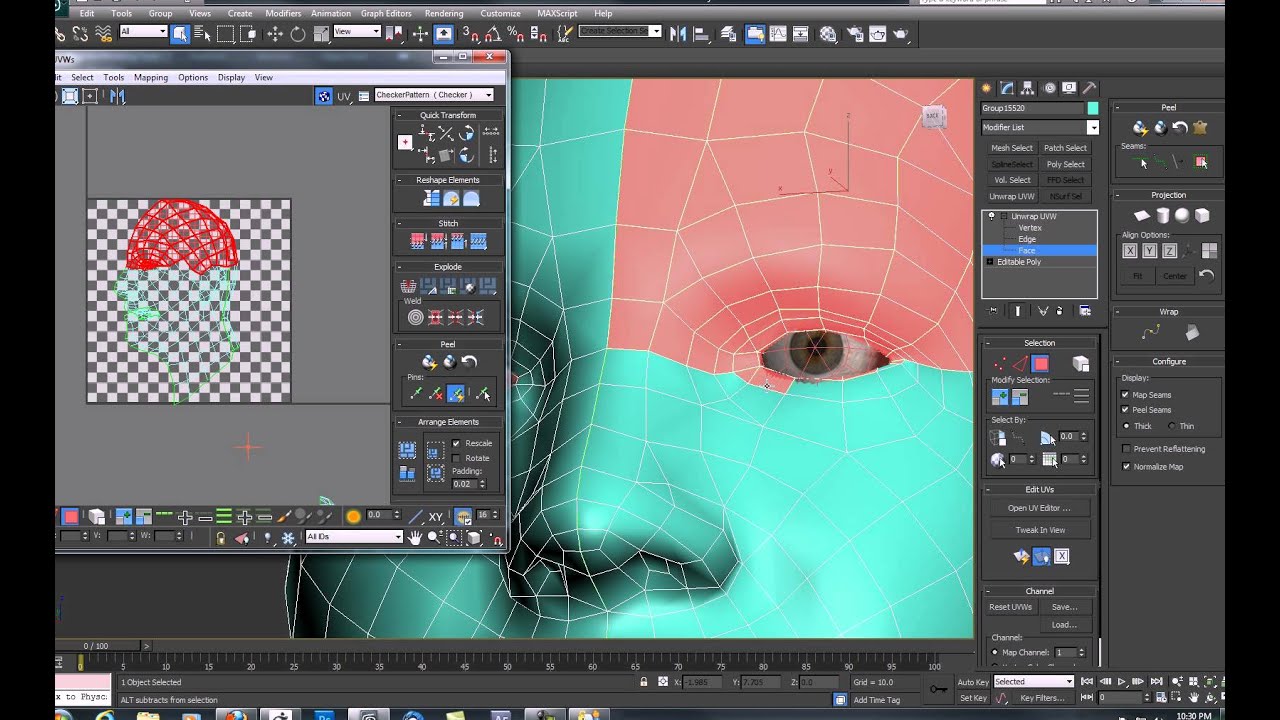
Task: Open the MAXScript menu
Action: point(557,14)
